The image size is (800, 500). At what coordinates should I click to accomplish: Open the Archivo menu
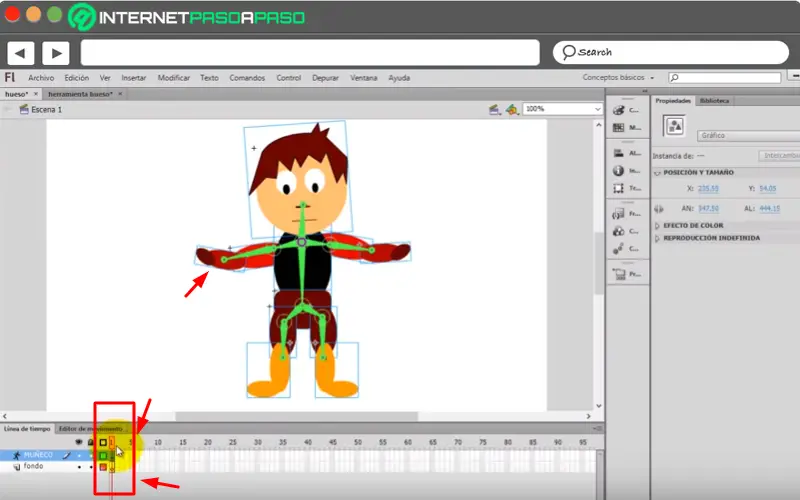pyautogui.click(x=41, y=78)
